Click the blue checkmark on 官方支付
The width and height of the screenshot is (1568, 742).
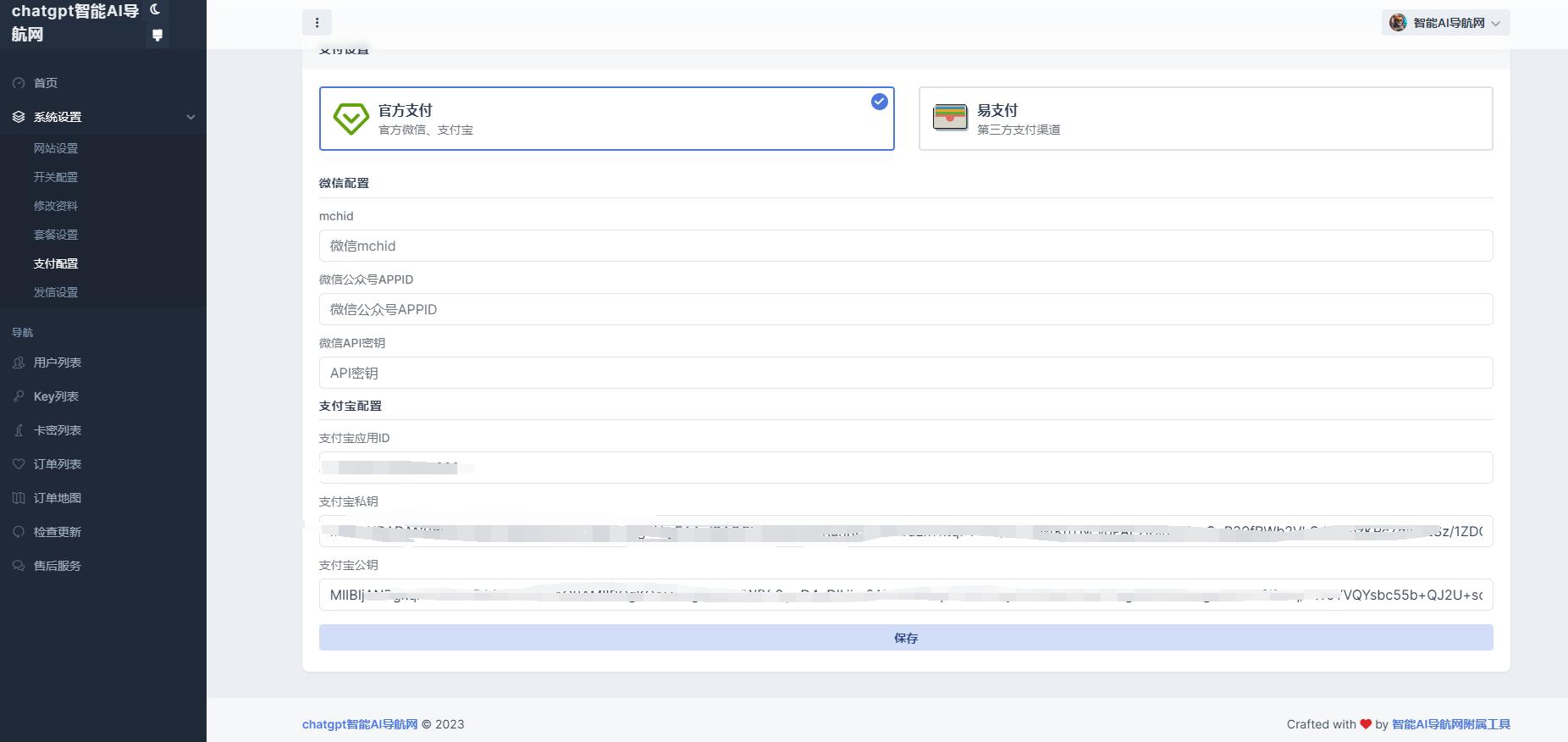tap(880, 102)
